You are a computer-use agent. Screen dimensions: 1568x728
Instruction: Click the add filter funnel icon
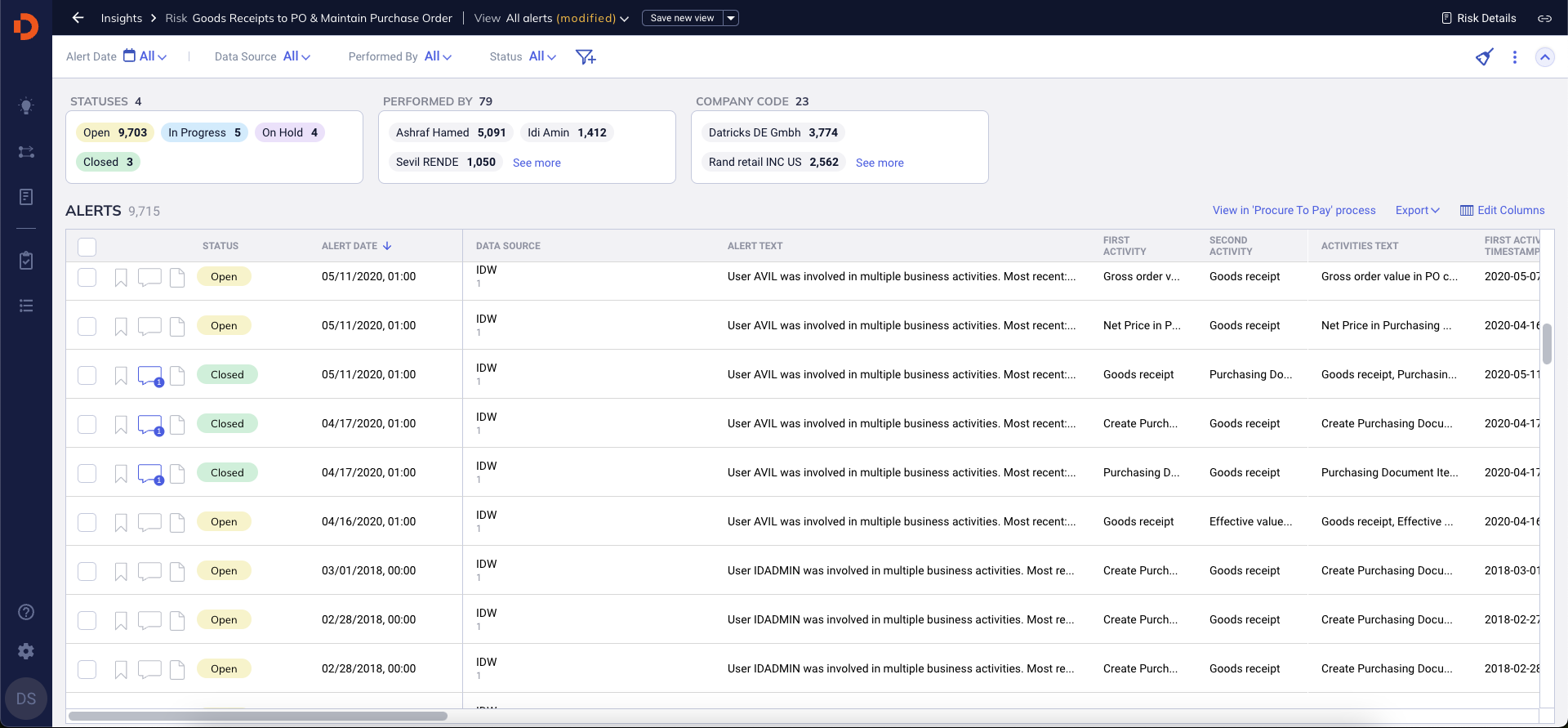click(x=586, y=56)
